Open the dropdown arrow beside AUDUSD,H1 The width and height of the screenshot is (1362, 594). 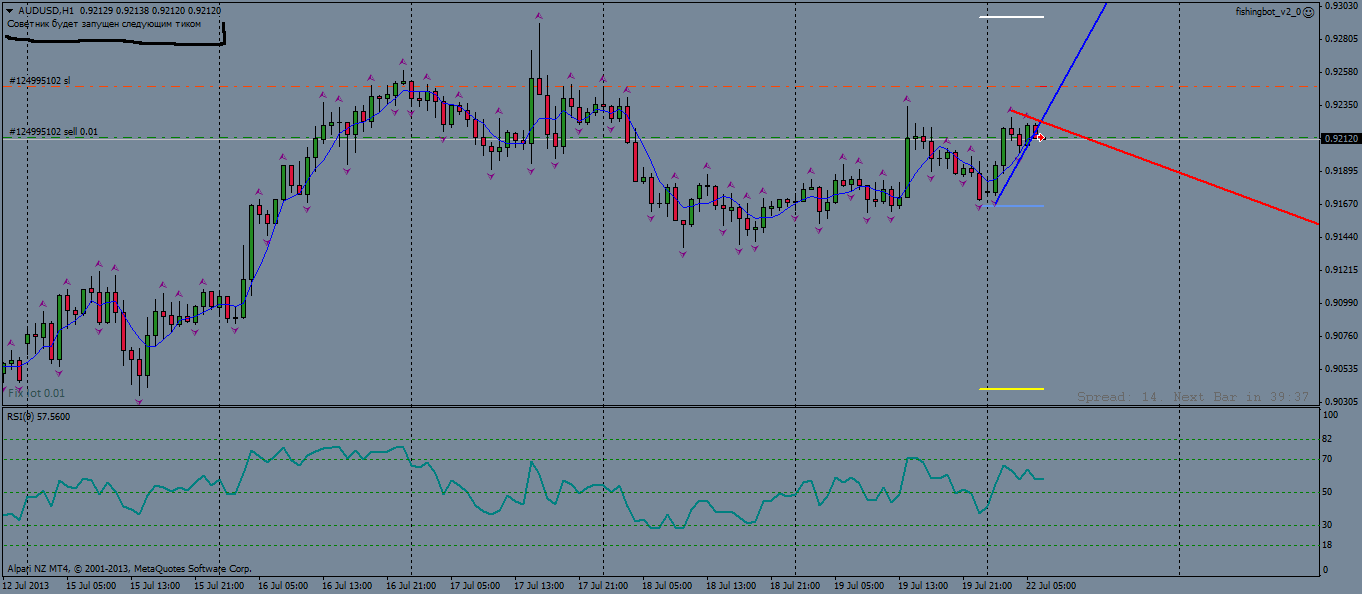[x=9, y=11]
